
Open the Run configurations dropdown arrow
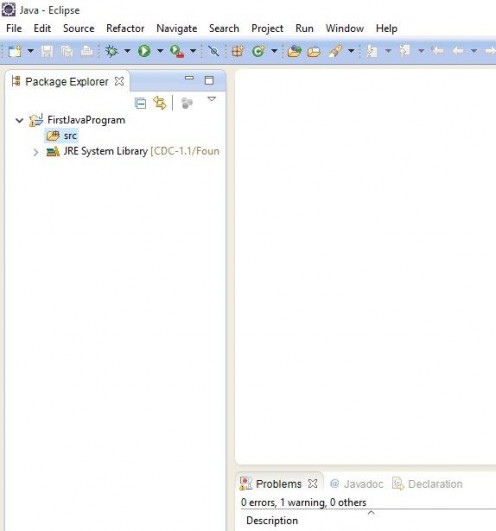(x=160, y=51)
